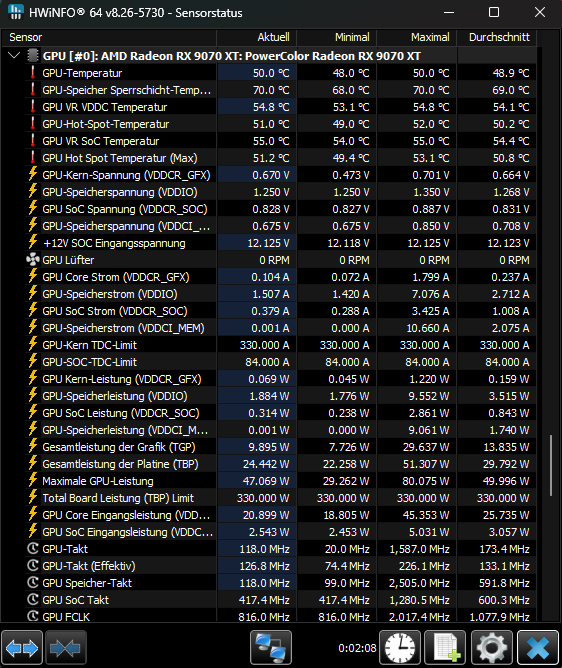This screenshot has width=562, height=668.
Task: Click the lightning icon for GPU-Kern TDC-Limit
Action: [33, 345]
